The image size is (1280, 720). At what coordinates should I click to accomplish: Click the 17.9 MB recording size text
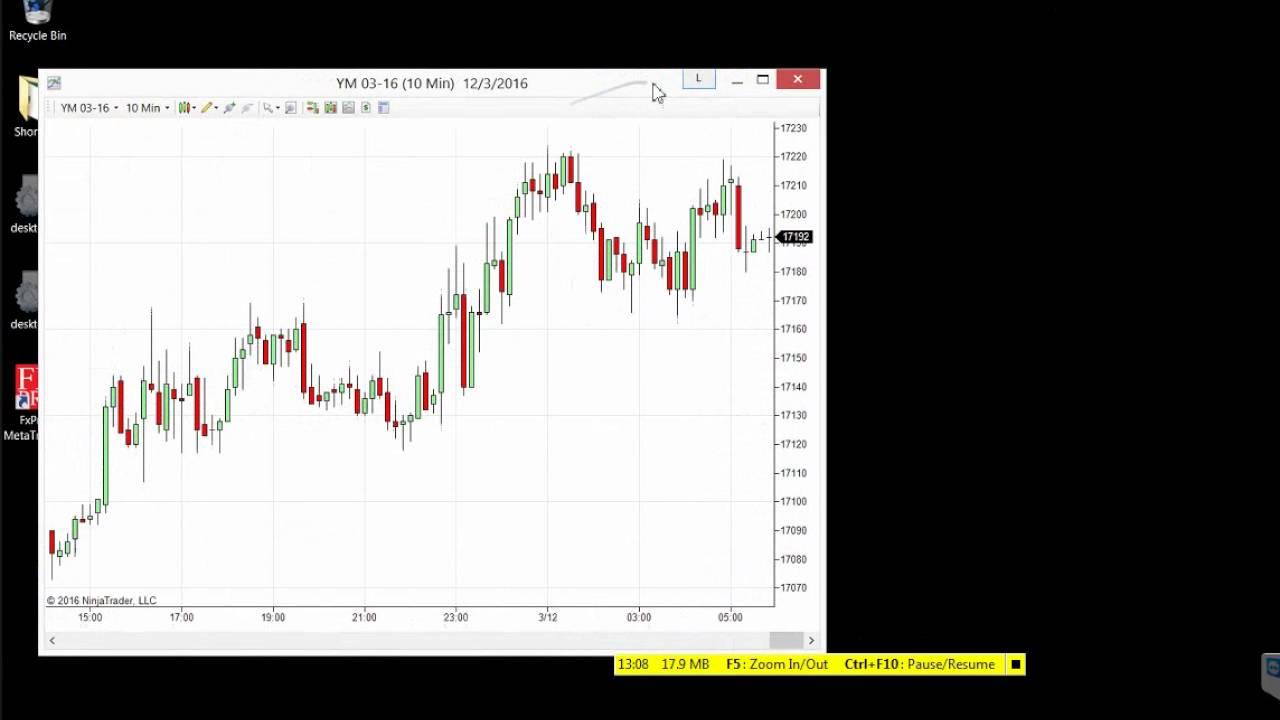(685, 664)
